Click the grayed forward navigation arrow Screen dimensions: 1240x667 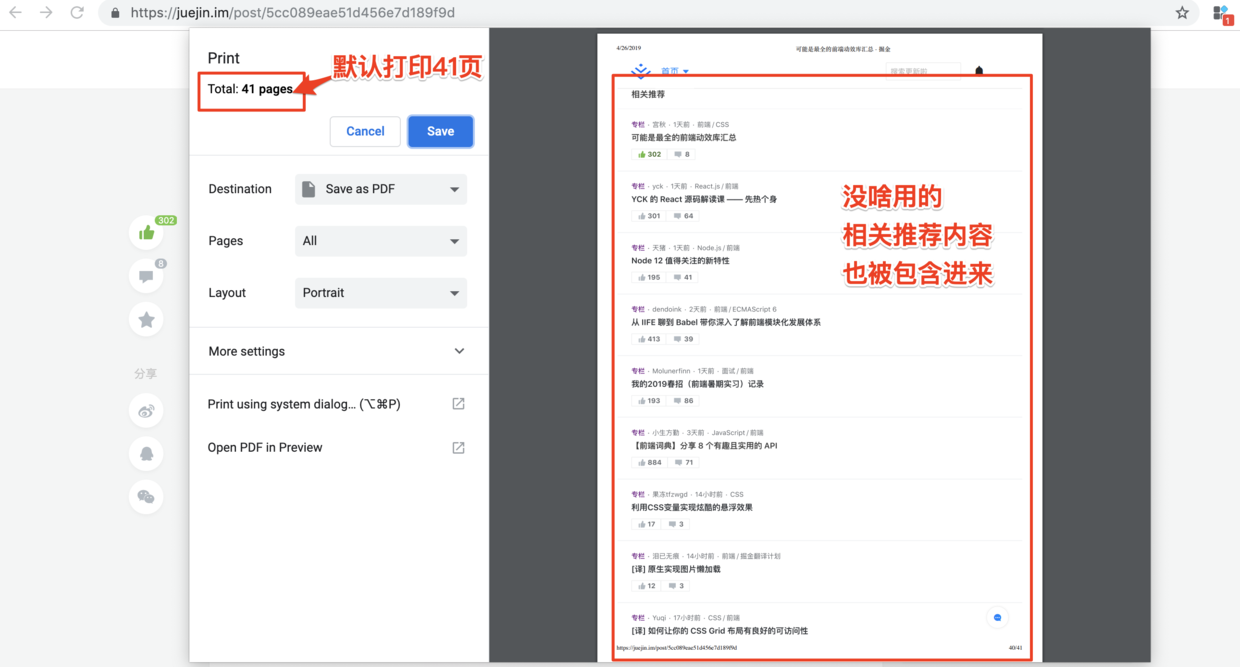pyautogui.click(x=47, y=13)
